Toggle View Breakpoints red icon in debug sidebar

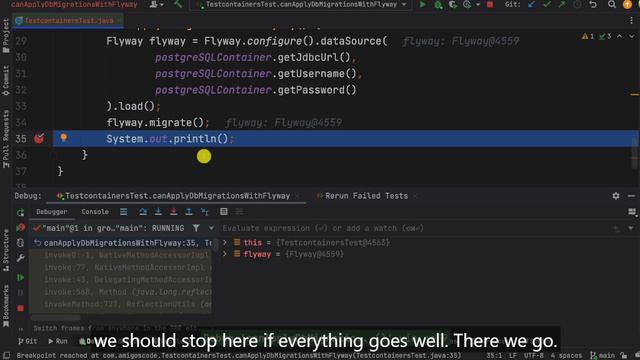[20, 228]
